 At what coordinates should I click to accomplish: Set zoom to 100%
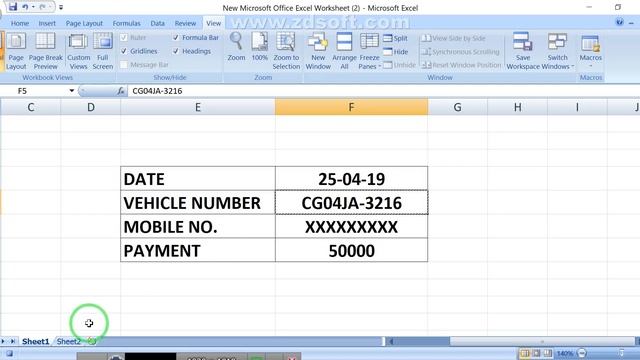(x=260, y=47)
